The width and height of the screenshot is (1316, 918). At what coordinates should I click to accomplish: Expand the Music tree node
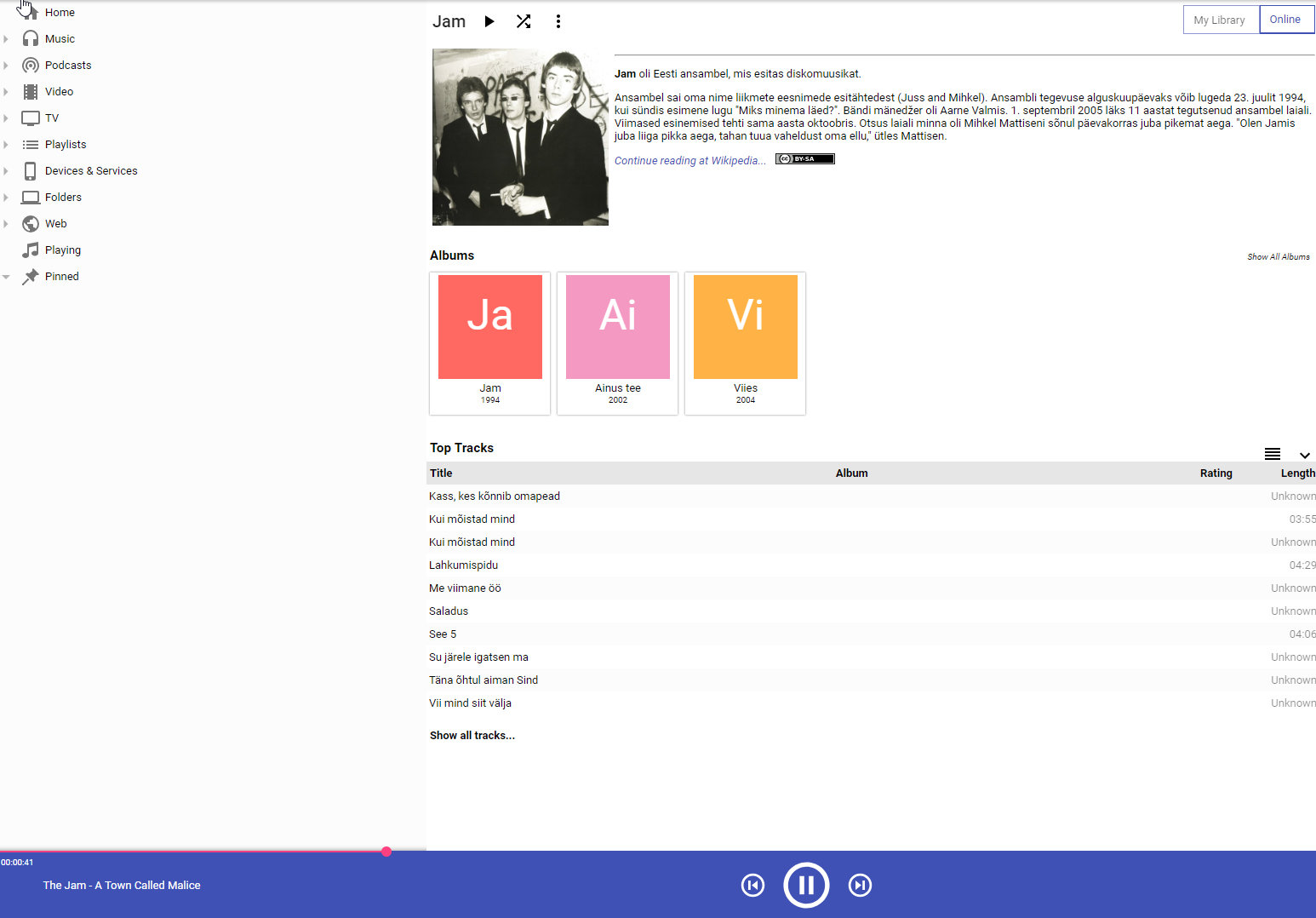(6, 39)
